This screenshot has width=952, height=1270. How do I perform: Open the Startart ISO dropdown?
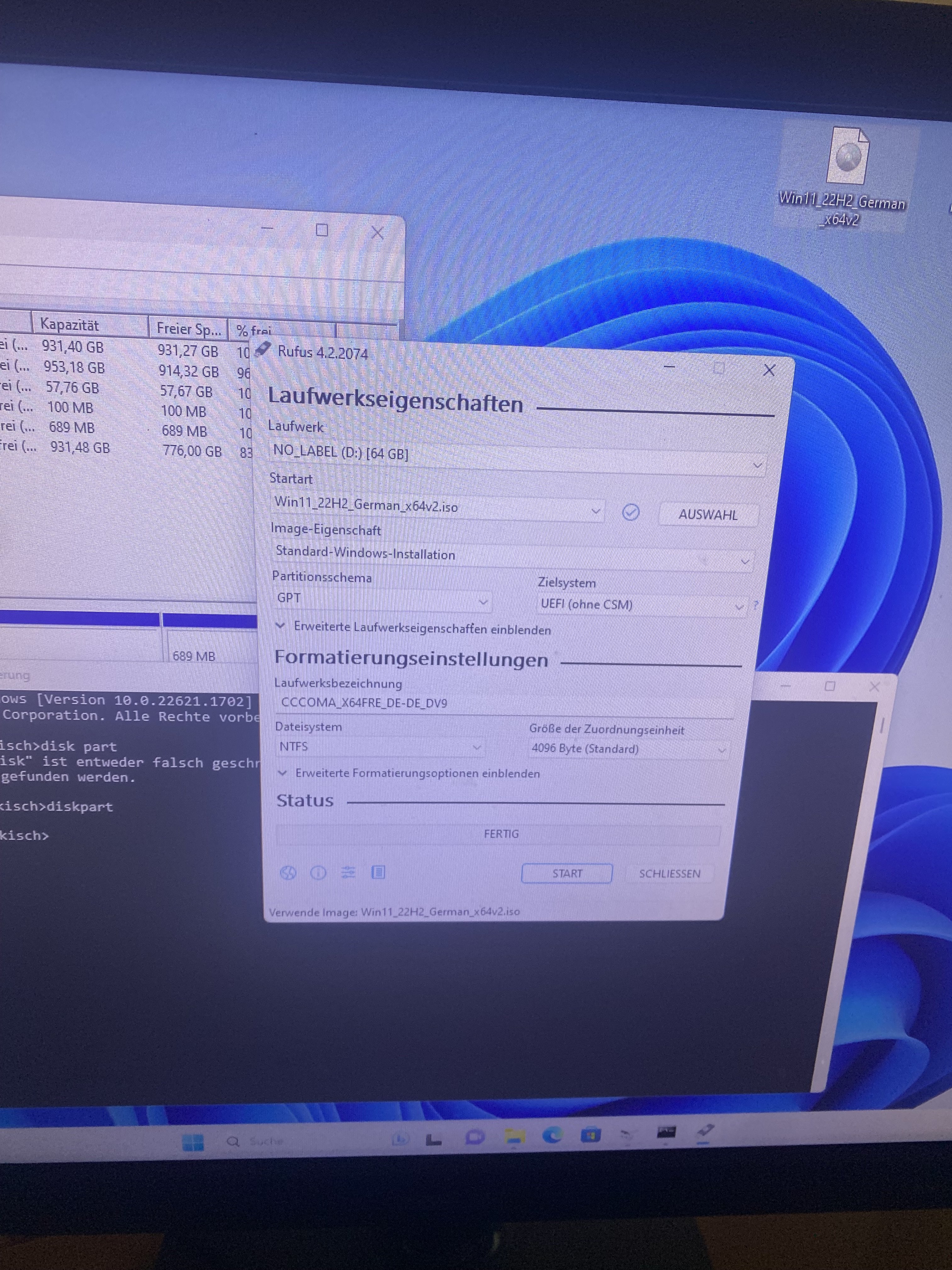437,507
